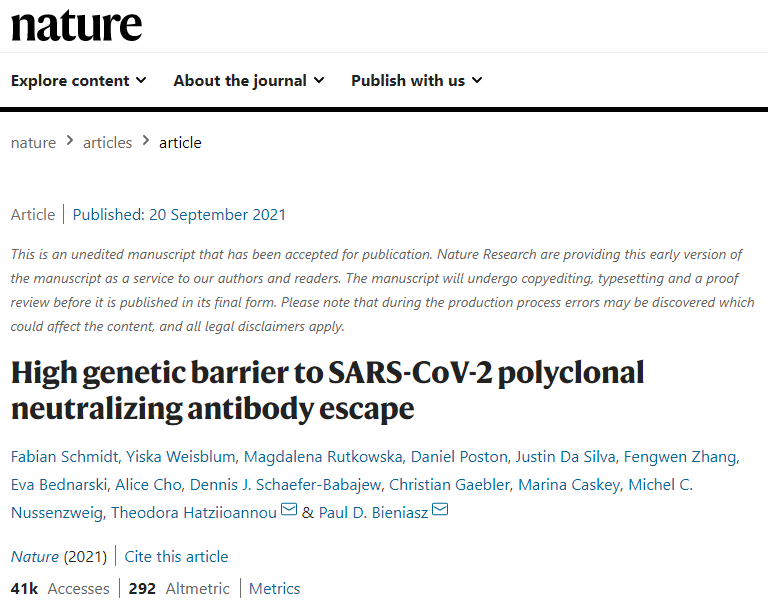The image size is (768, 609).
Task: Open author Fengwen Zhang link
Action: coord(680,457)
